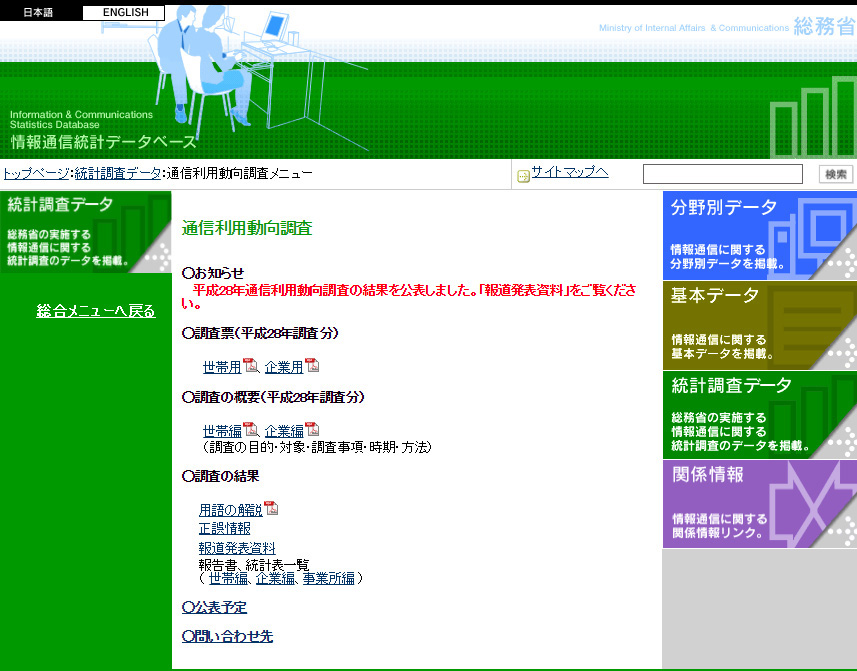The image size is (857, 671).
Task: Open 世帯編 in the report list
Action: [228, 578]
